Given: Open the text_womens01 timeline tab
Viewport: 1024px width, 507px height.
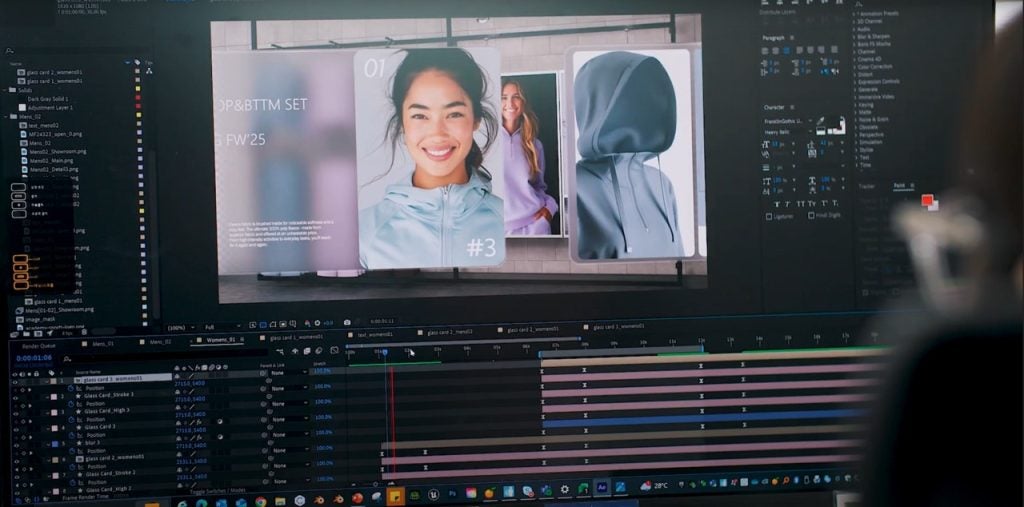Looking at the screenshot, I should coord(374,335).
